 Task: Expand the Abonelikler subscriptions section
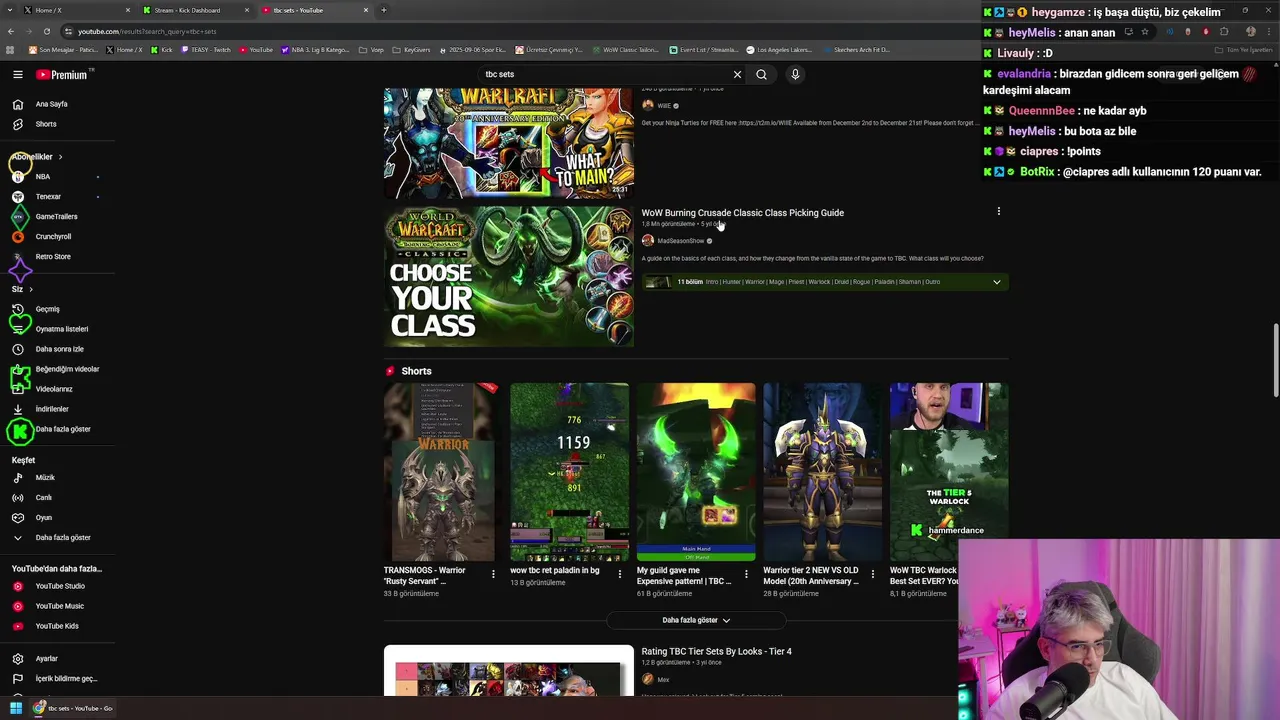point(37,157)
